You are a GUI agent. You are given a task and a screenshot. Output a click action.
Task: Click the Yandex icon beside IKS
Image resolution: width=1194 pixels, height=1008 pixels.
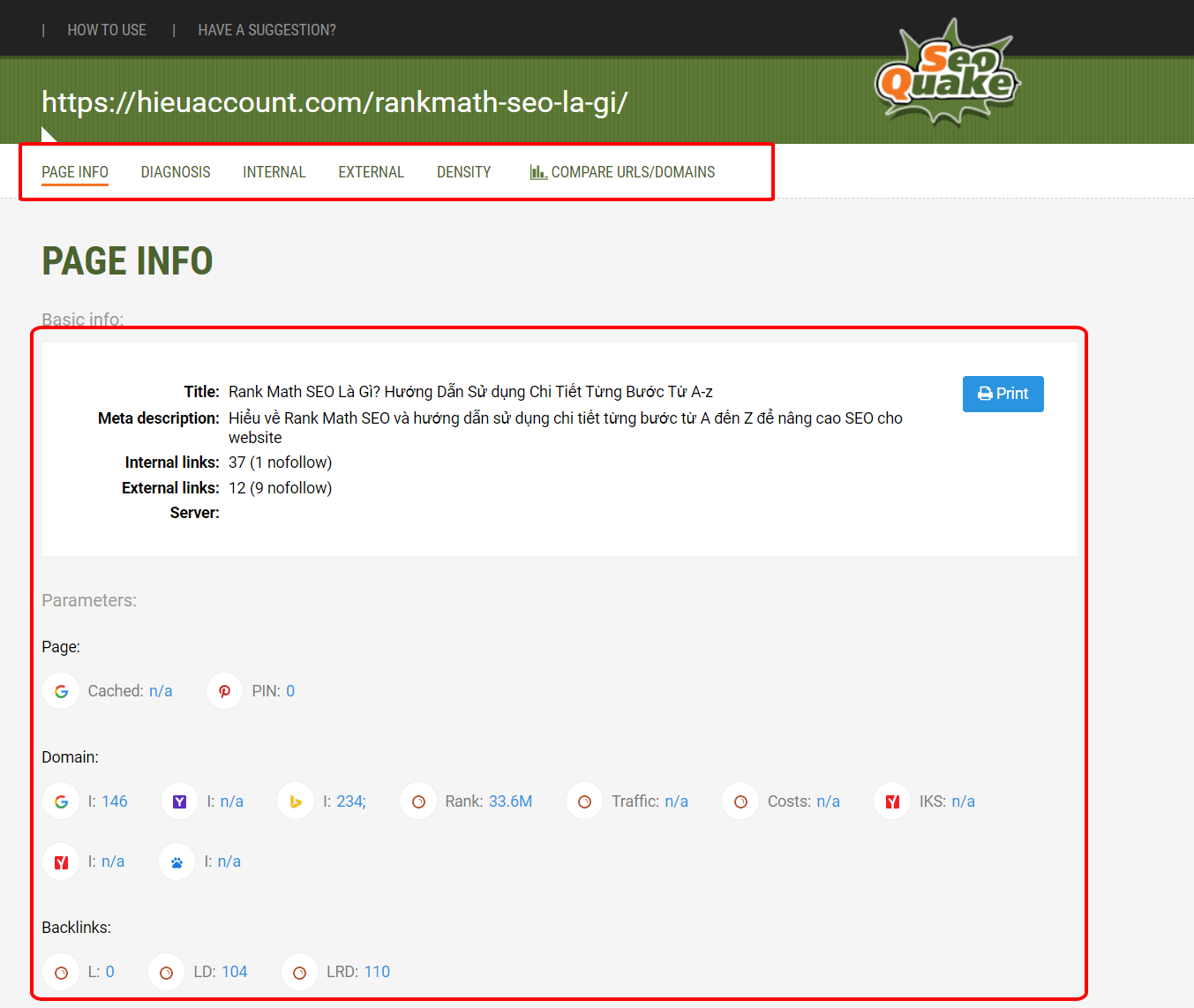click(x=892, y=801)
